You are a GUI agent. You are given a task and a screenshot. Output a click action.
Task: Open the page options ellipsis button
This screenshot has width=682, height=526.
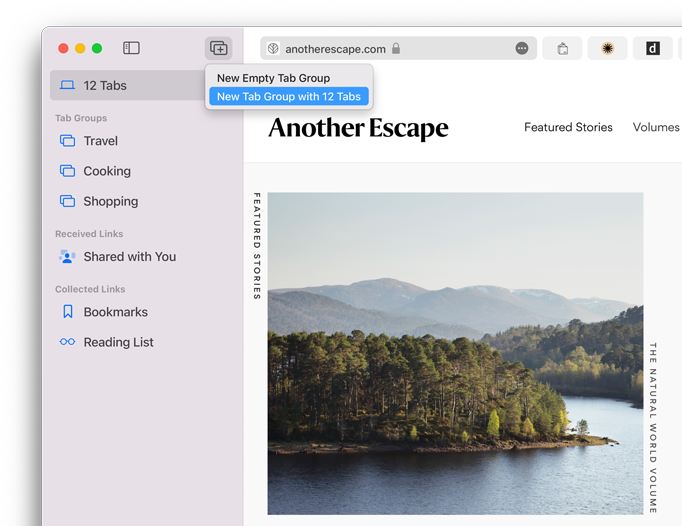click(x=522, y=48)
